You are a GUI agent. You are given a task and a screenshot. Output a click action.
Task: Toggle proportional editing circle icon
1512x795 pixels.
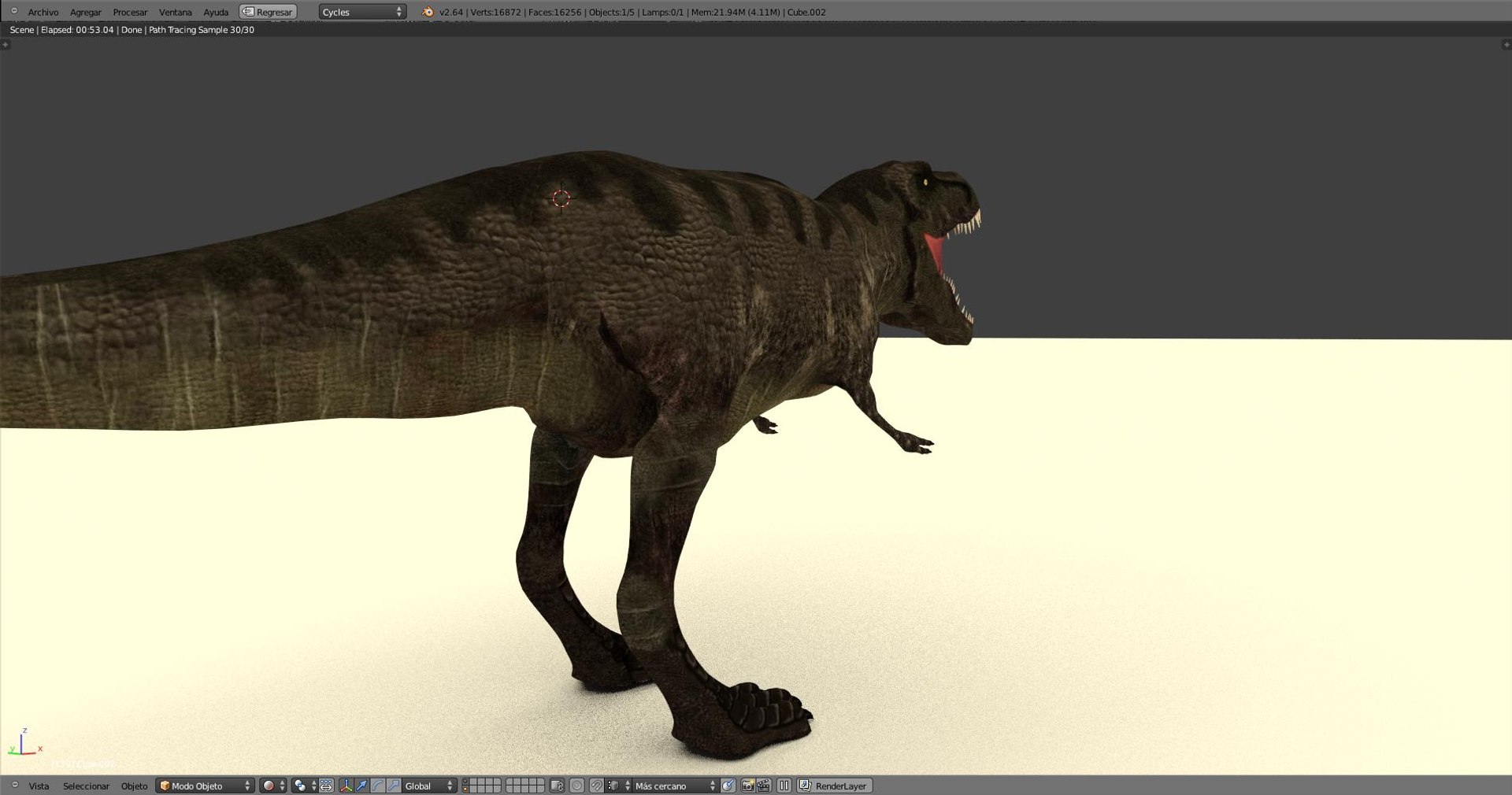pyautogui.click(x=576, y=786)
